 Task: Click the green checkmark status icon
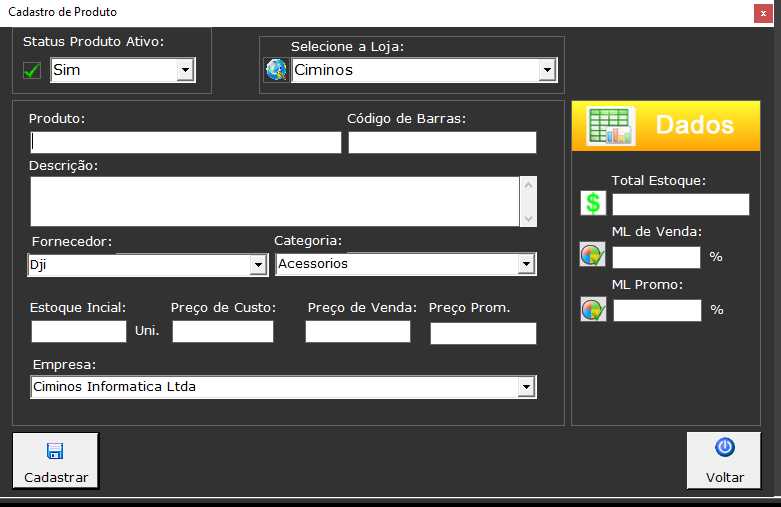[32, 70]
